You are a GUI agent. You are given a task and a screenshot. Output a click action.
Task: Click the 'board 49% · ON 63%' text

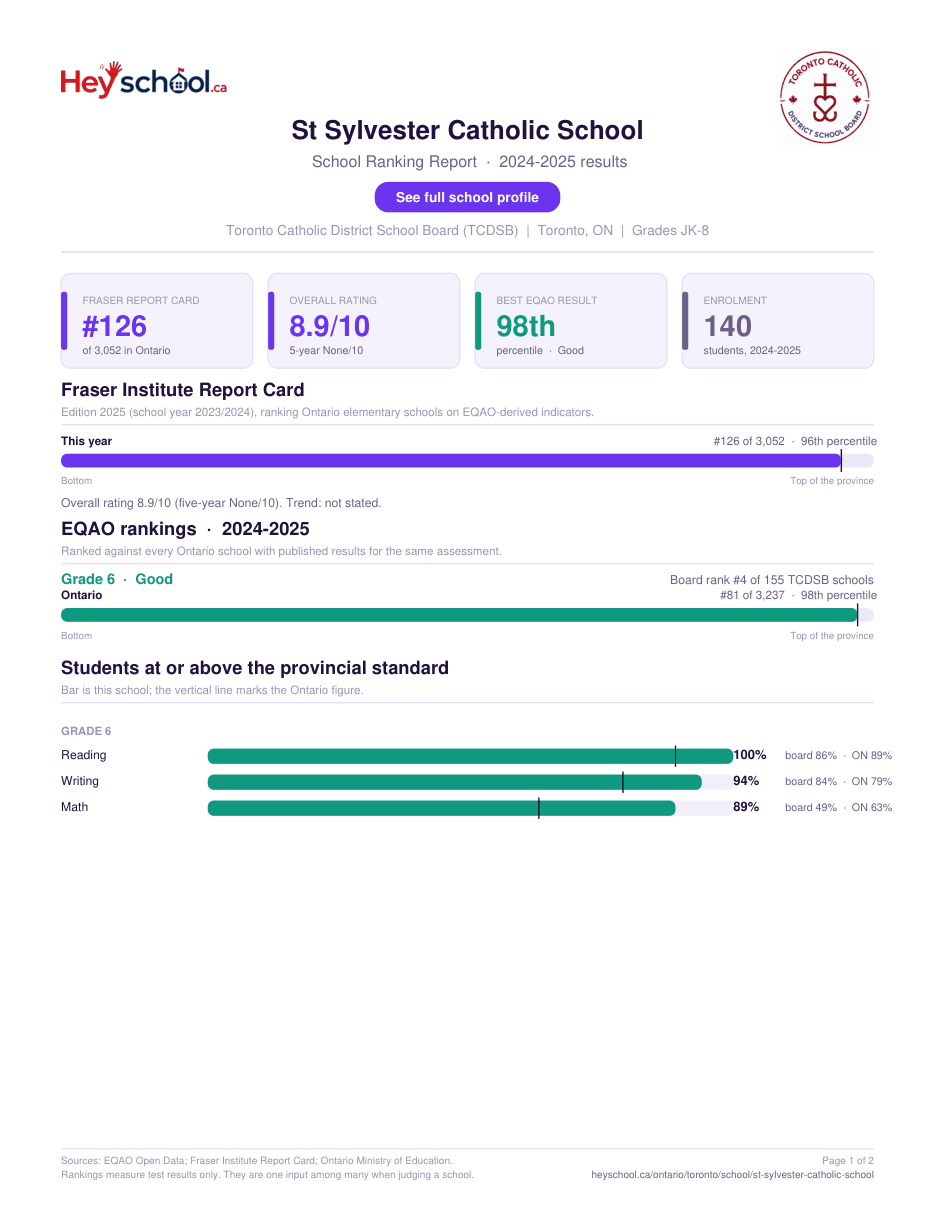838,808
